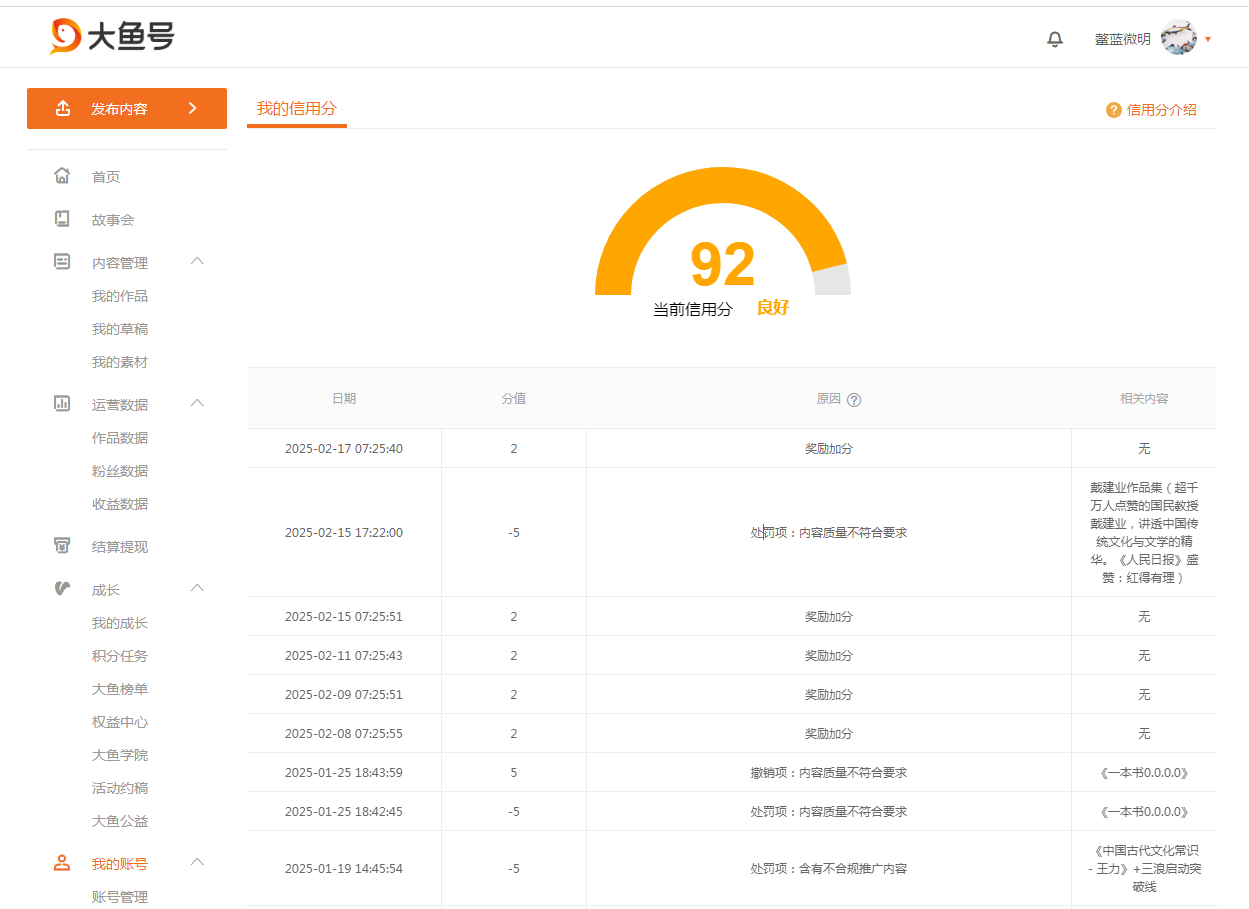Open 故事会 in sidebar
Screen dimensions: 1249x909
coord(113,220)
